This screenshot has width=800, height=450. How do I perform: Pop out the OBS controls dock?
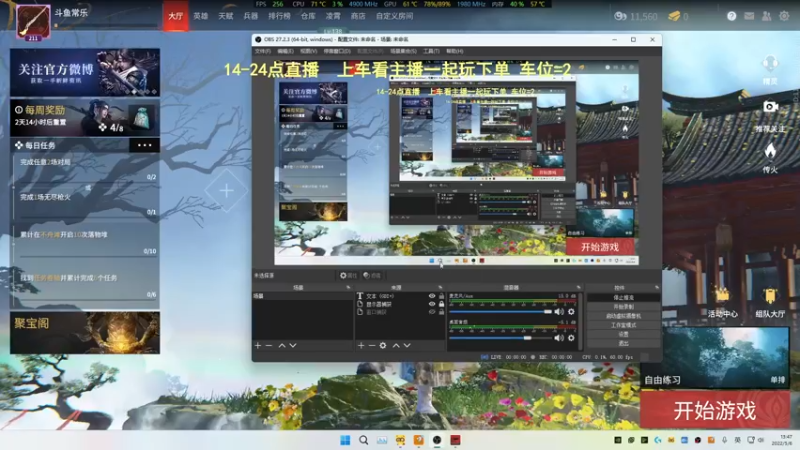657,288
